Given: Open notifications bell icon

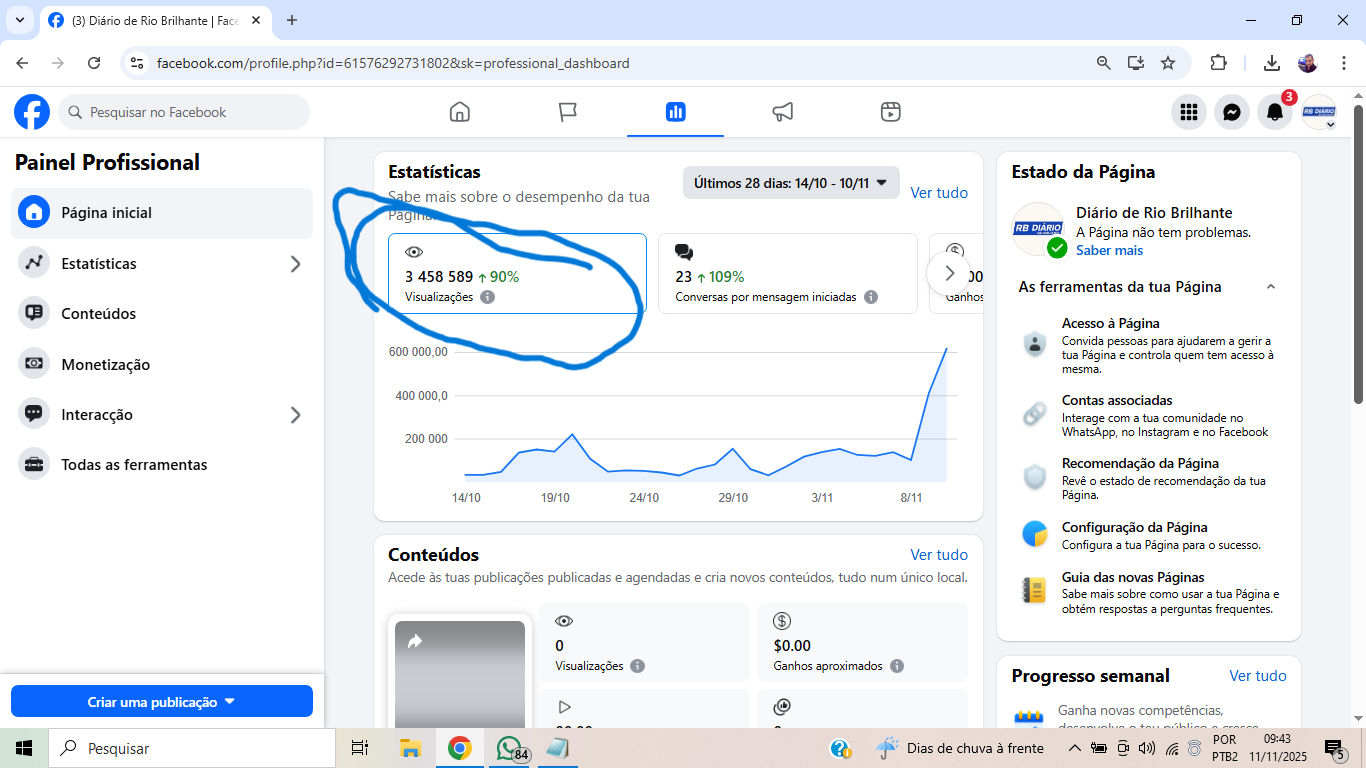Looking at the screenshot, I should (x=1275, y=113).
